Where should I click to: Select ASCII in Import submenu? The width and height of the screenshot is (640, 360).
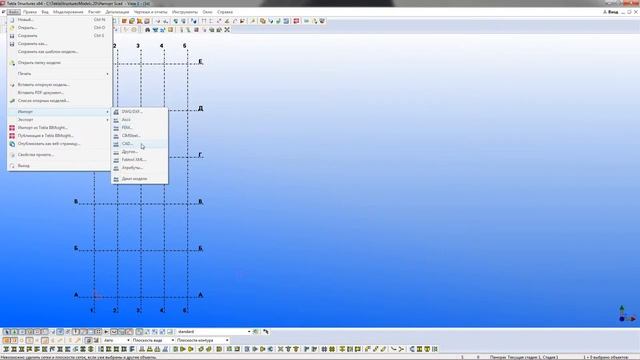coord(140,120)
